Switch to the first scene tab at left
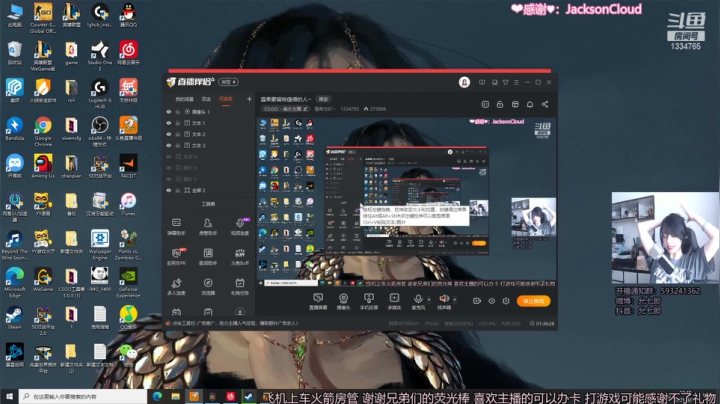Image resolution: width=720 pixels, height=404 pixels. [x=185, y=99]
